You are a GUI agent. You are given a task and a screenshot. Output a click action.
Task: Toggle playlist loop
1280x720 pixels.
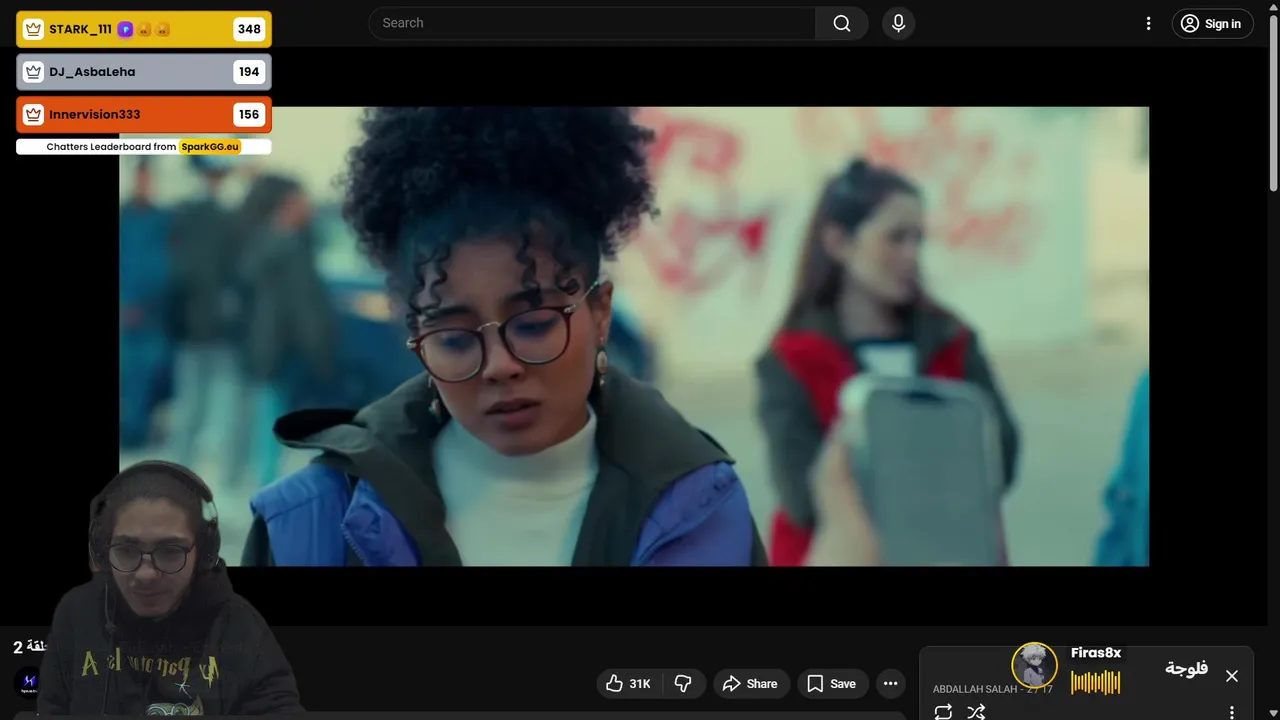coord(943,712)
